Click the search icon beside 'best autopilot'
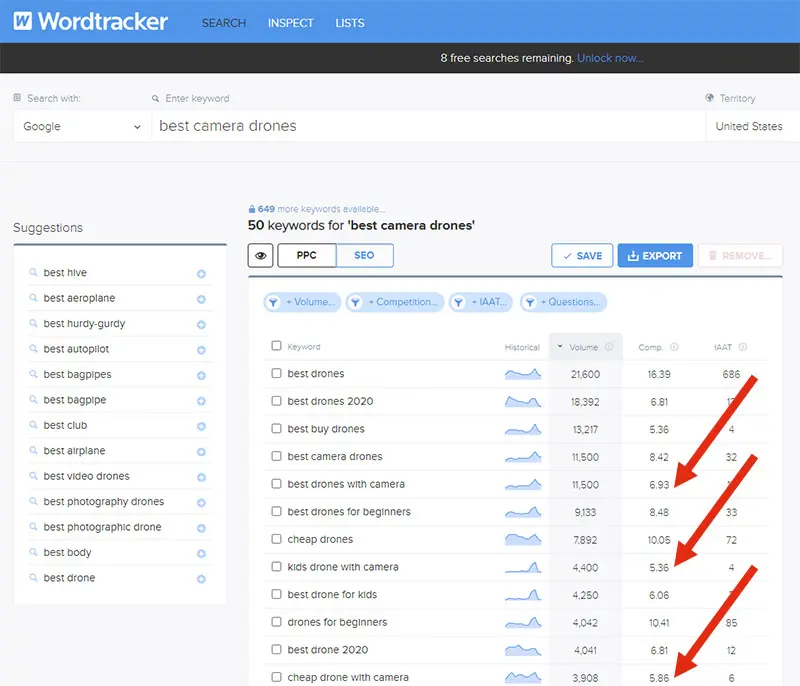Viewport: 800px width, 686px height. point(33,348)
